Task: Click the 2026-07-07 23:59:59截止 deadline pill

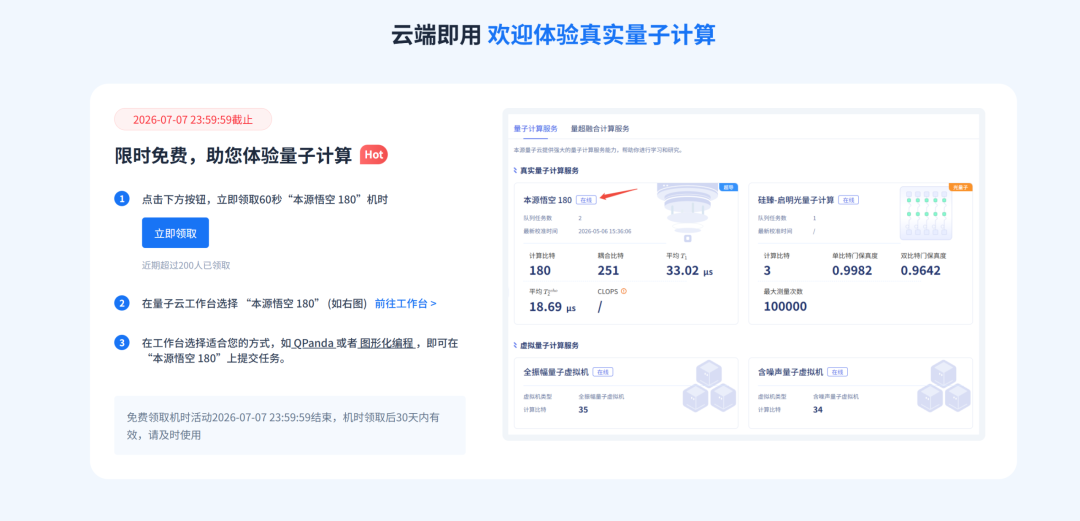Action: 193,119
